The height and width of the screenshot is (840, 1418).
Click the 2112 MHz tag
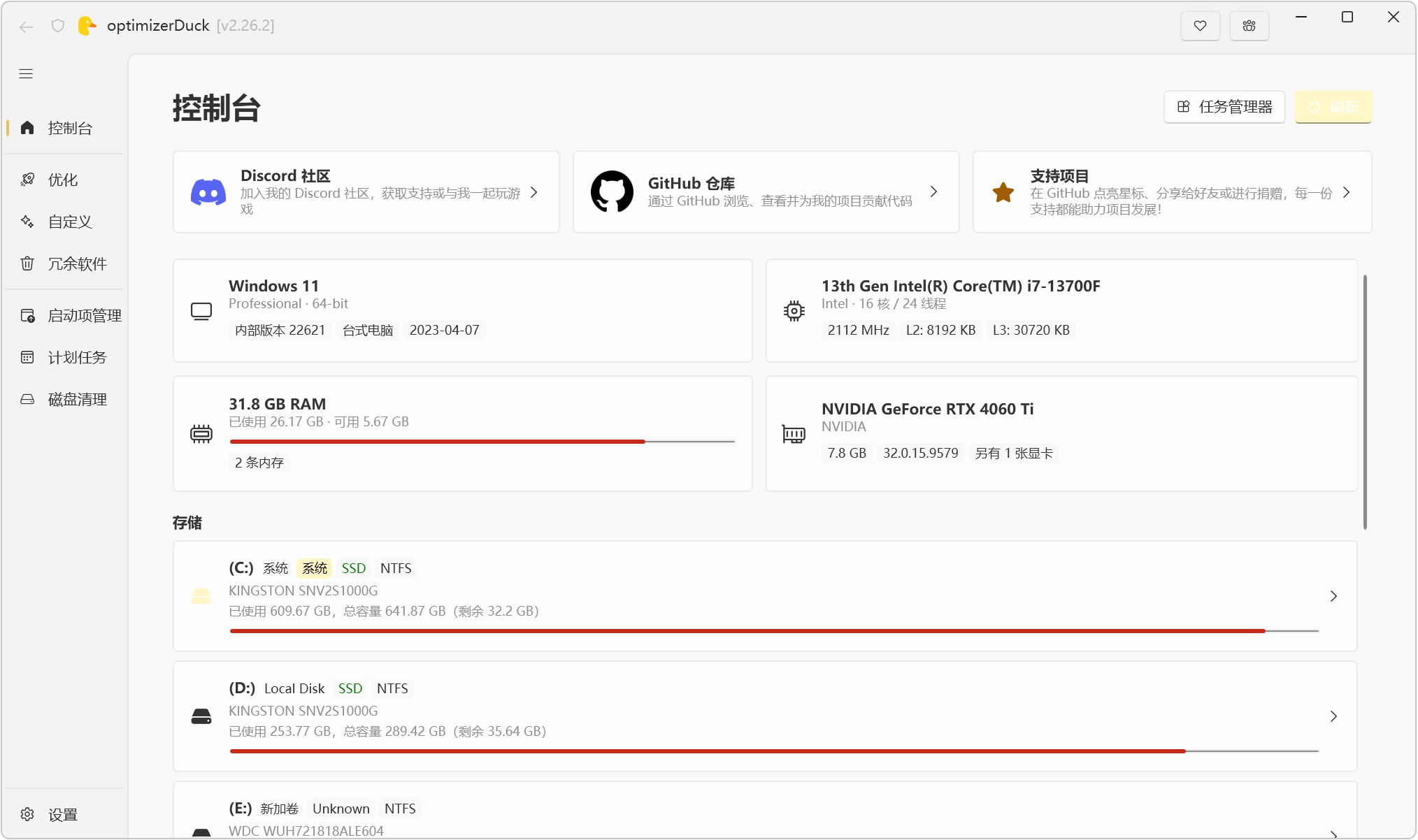pyautogui.click(x=858, y=330)
